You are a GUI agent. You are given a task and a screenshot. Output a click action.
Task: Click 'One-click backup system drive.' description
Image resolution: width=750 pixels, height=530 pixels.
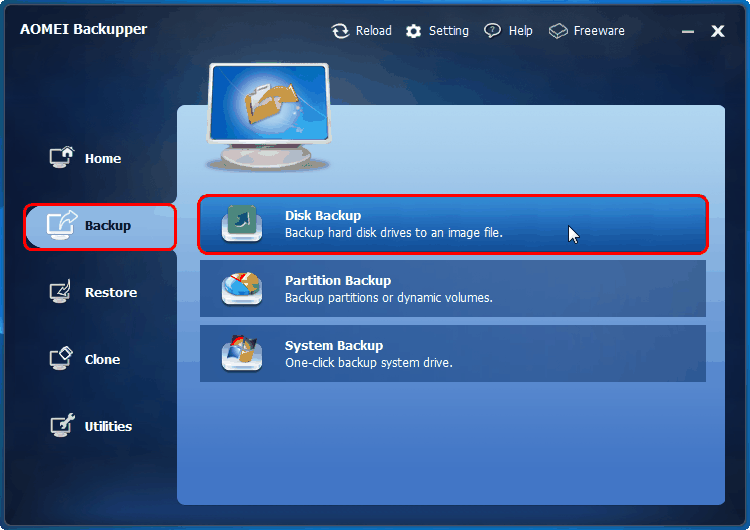(x=369, y=363)
